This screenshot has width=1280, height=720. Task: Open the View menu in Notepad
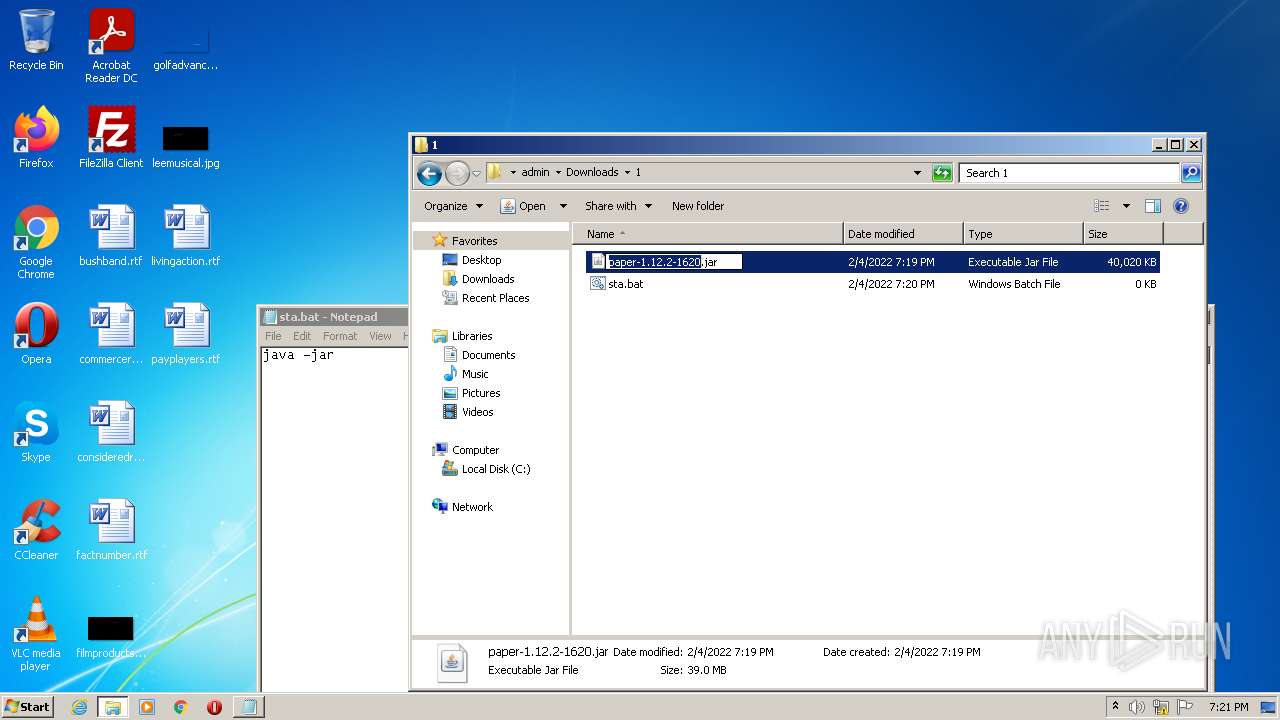click(x=380, y=336)
